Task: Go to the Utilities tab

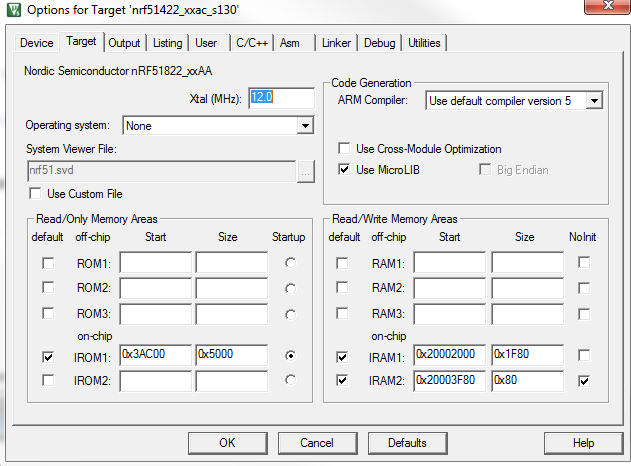Action: click(424, 43)
